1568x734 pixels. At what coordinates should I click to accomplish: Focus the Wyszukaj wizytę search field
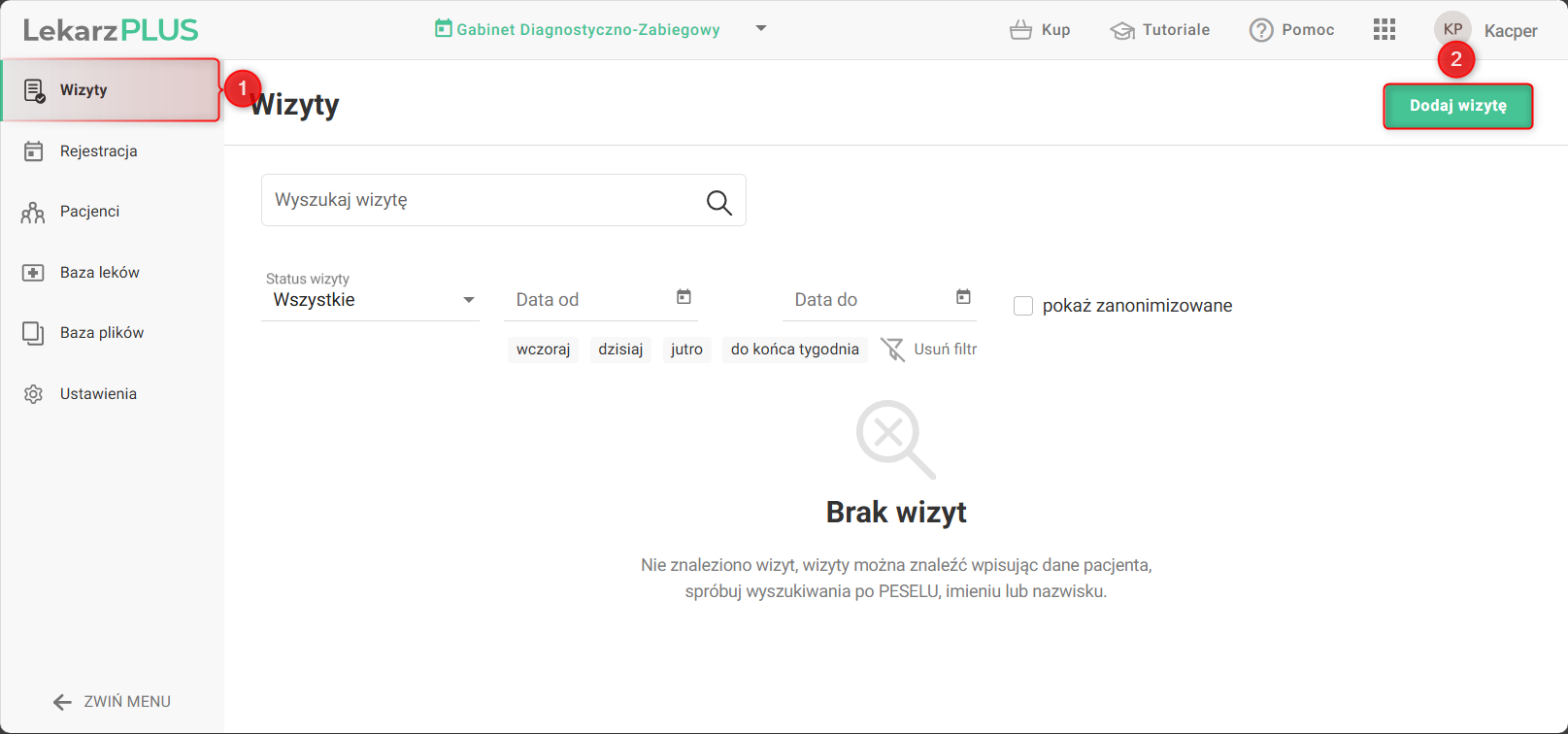coord(481,200)
